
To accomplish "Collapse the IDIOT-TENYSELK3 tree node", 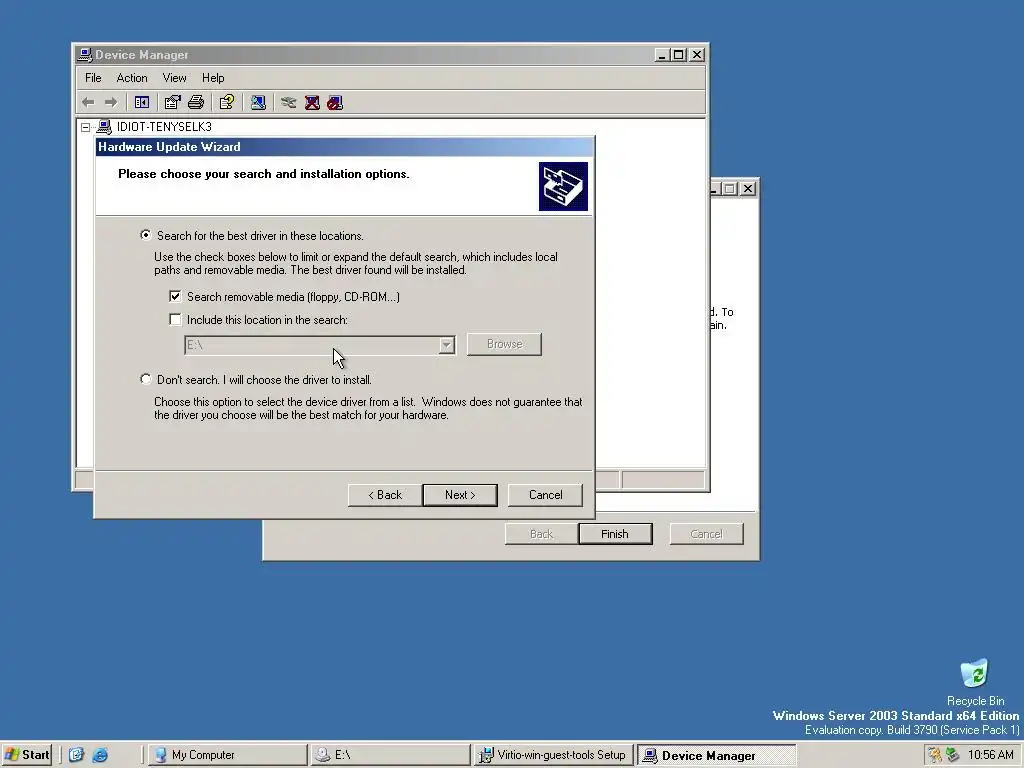I will click(x=86, y=127).
